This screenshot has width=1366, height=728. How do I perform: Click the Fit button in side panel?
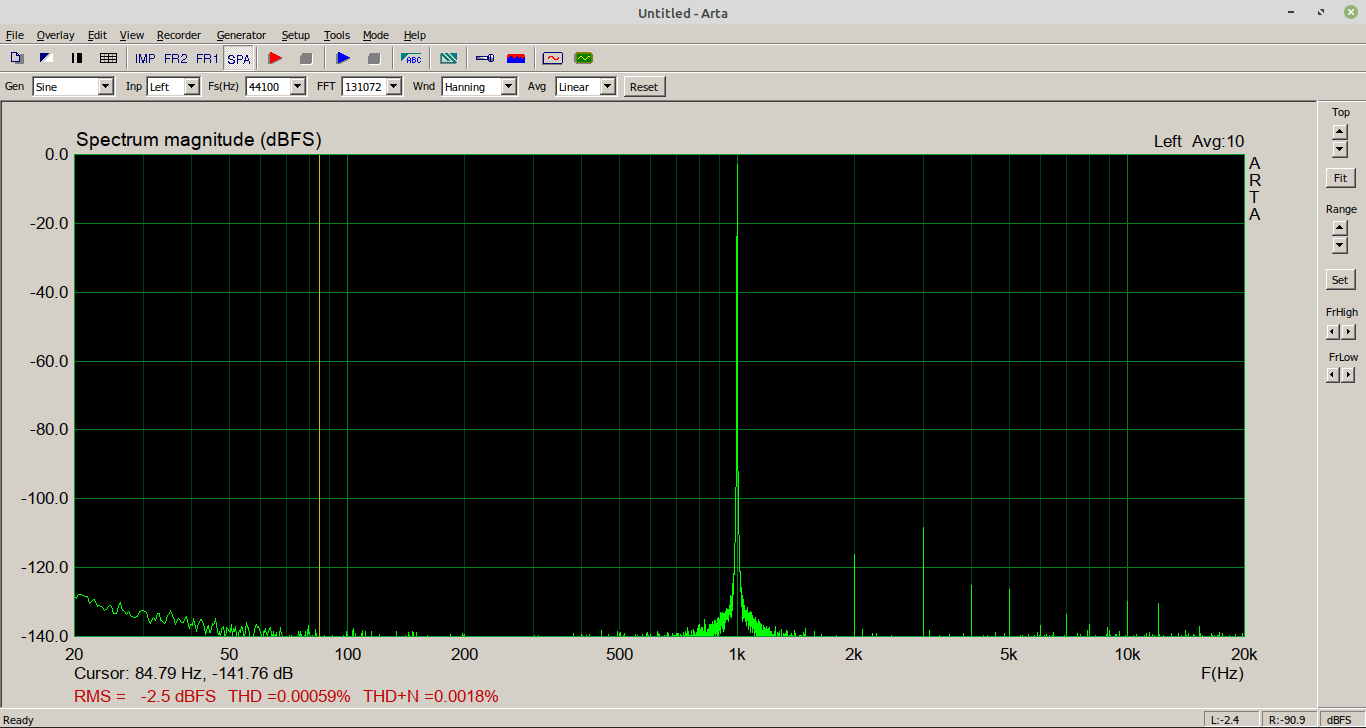(1340, 178)
